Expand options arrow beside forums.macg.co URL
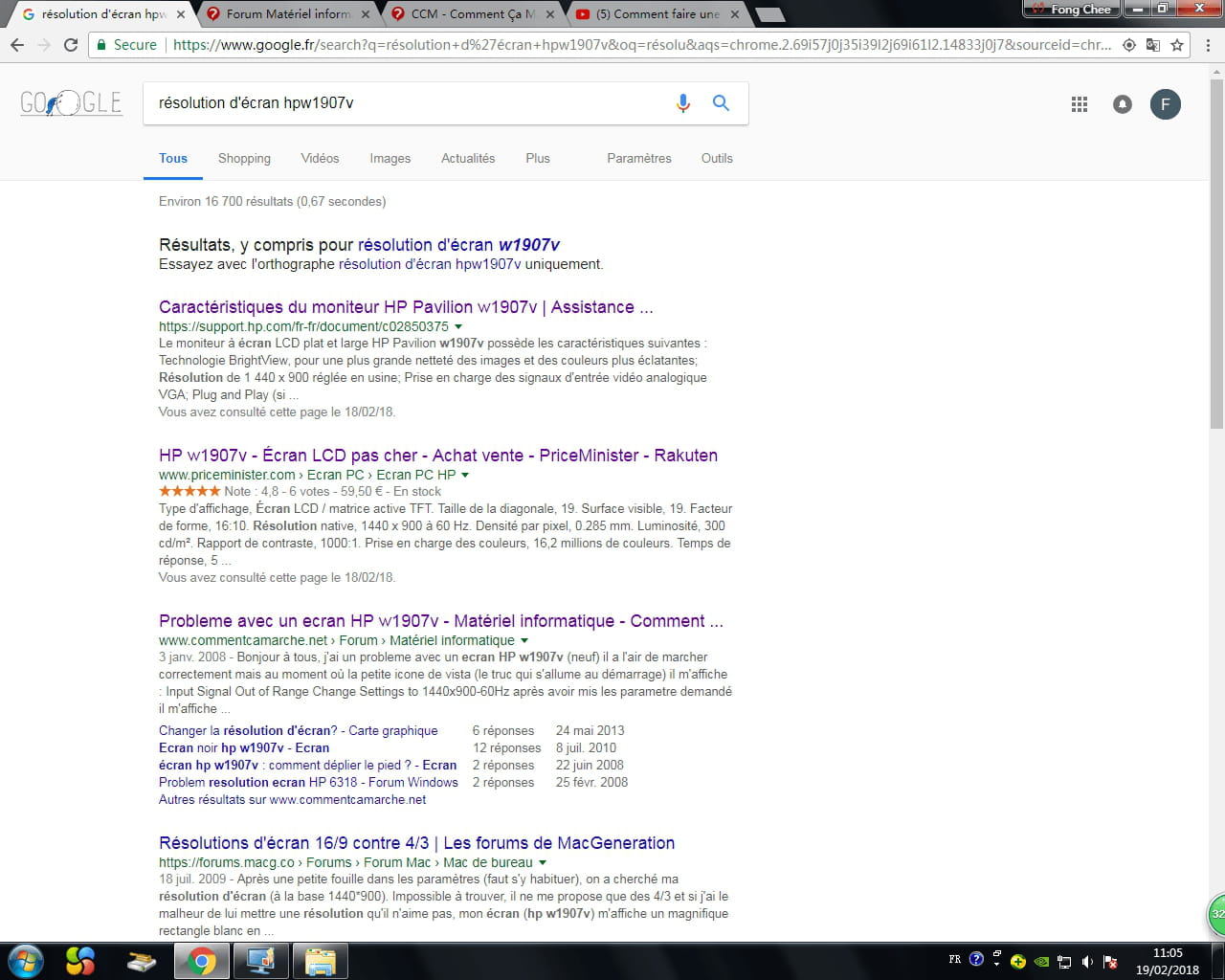1225x980 pixels. [x=543, y=863]
